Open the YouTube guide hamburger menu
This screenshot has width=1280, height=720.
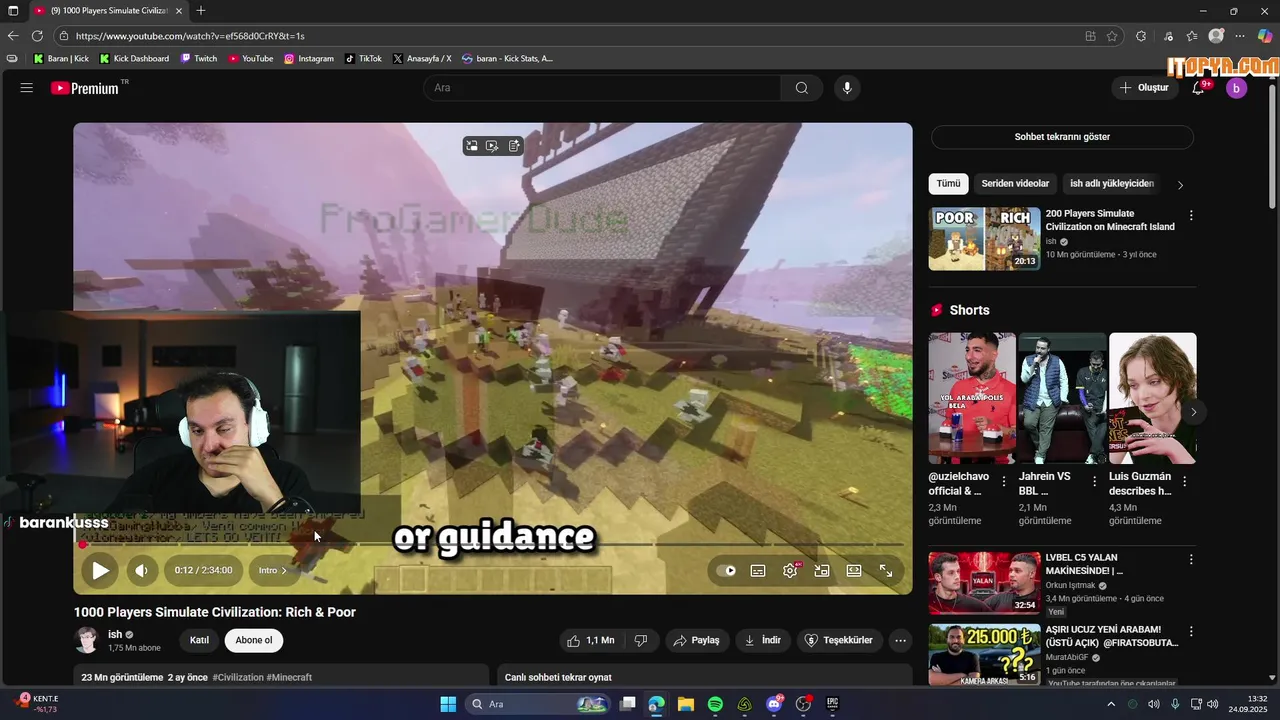click(27, 88)
